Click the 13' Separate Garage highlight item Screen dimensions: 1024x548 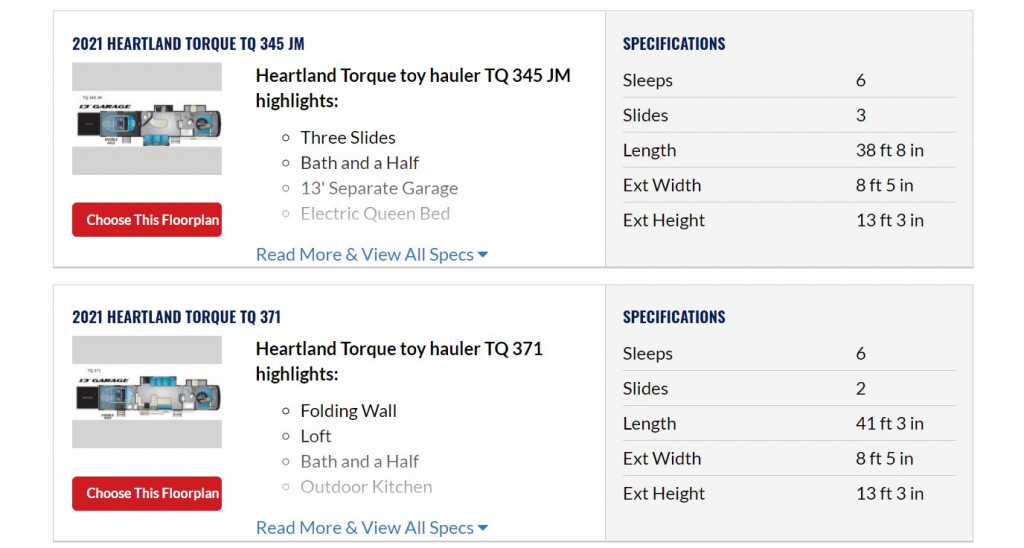coord(379,188)
